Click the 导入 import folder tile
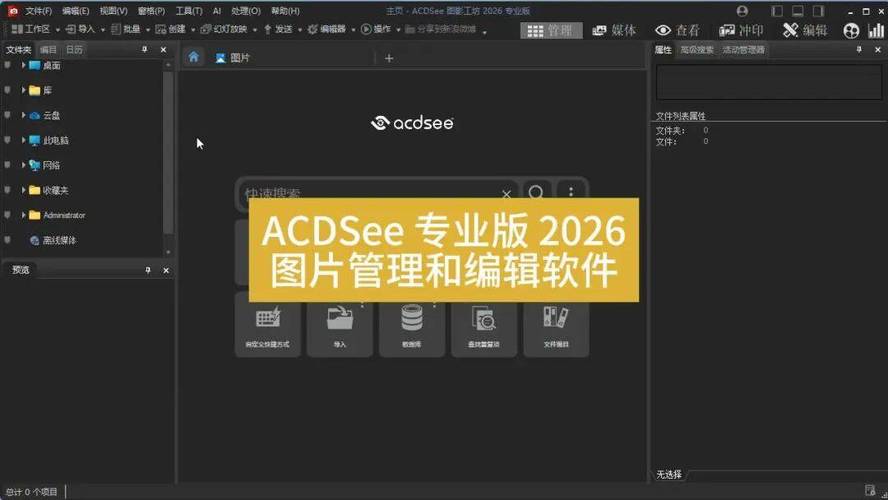The width and height of the screenshot is (888, 500). pos(340,326)
